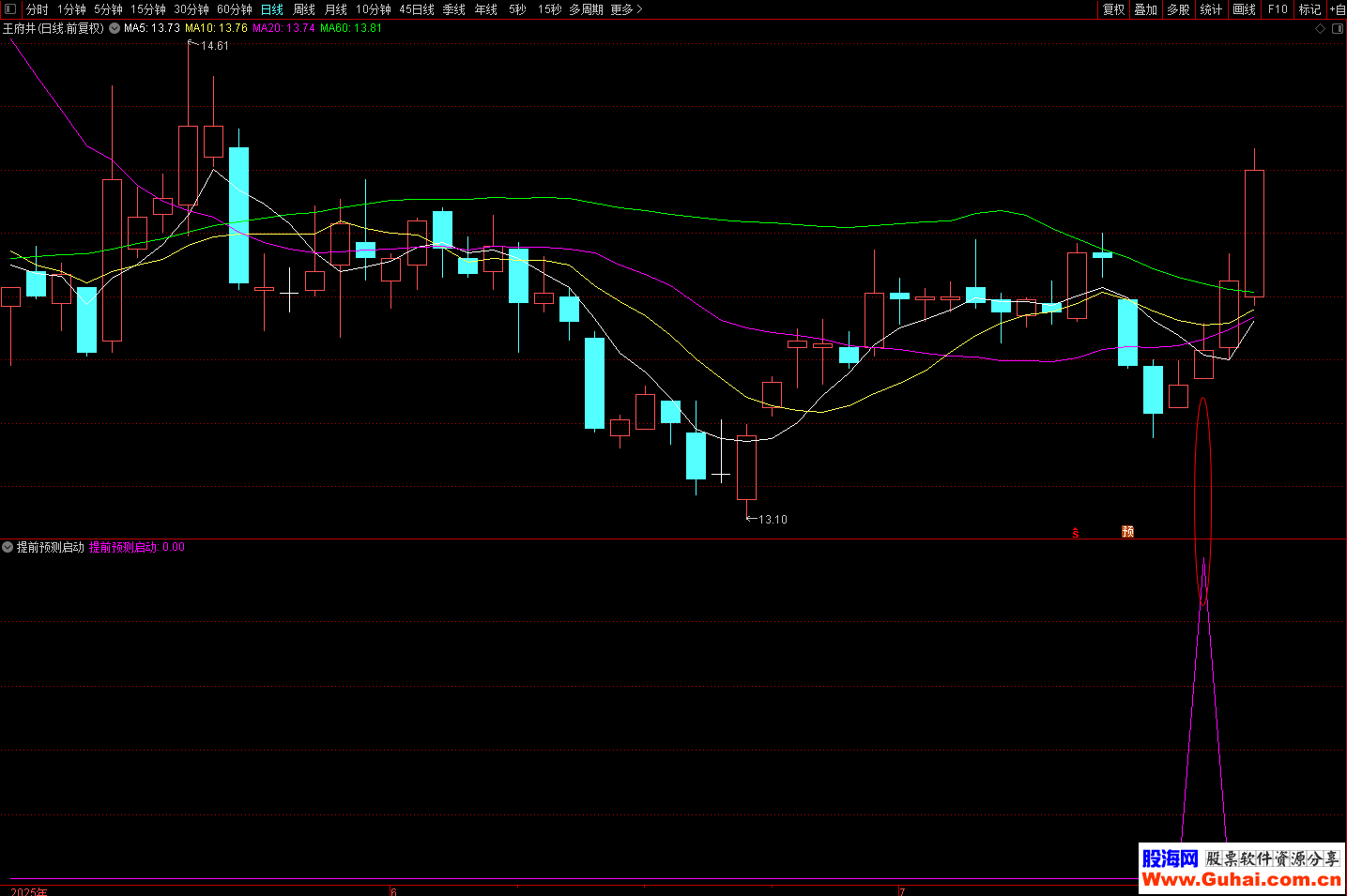Open the 多股 multi-stock view
This screenshot has width=1347, height=896.
tap(1179, 9)
